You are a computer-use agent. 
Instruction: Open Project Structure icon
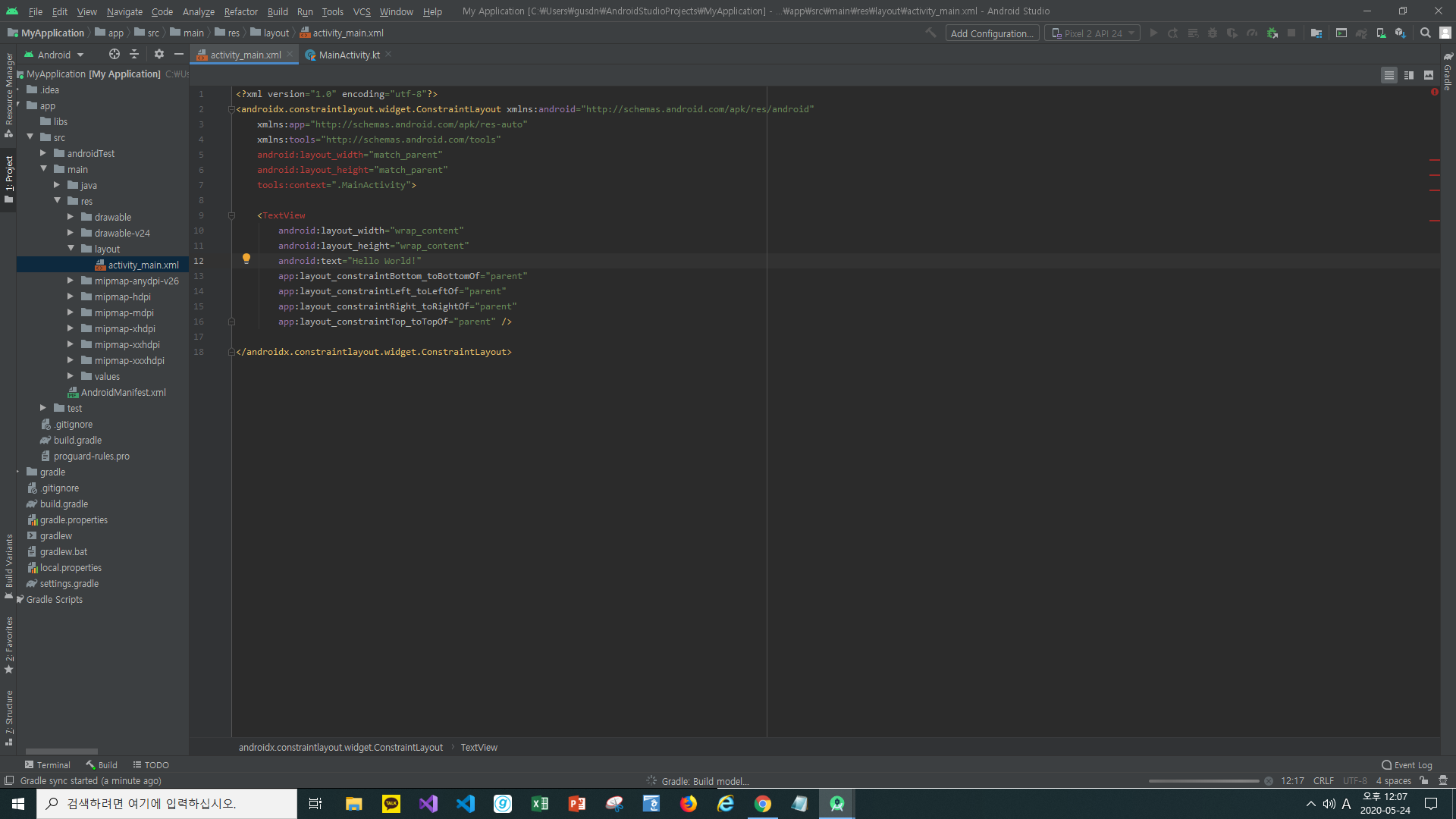[x=1316, y=33]
